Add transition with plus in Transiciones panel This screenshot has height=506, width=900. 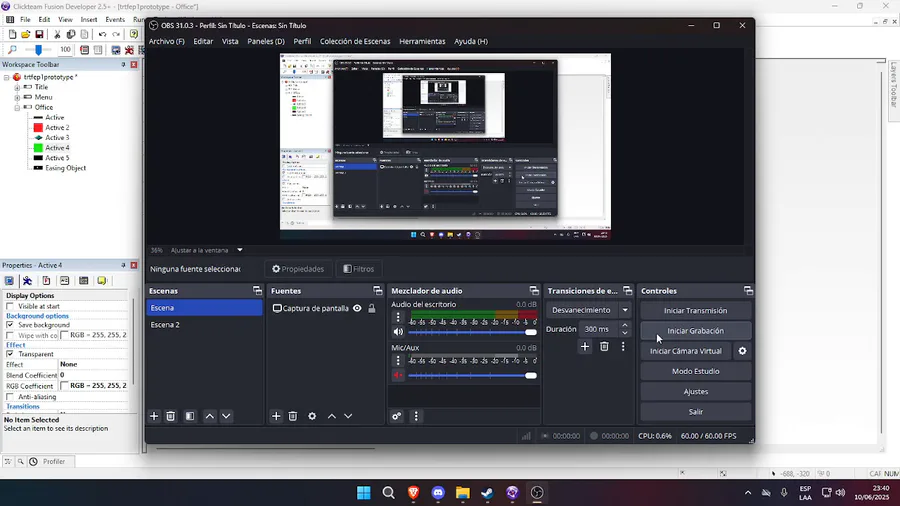[585, 347]
